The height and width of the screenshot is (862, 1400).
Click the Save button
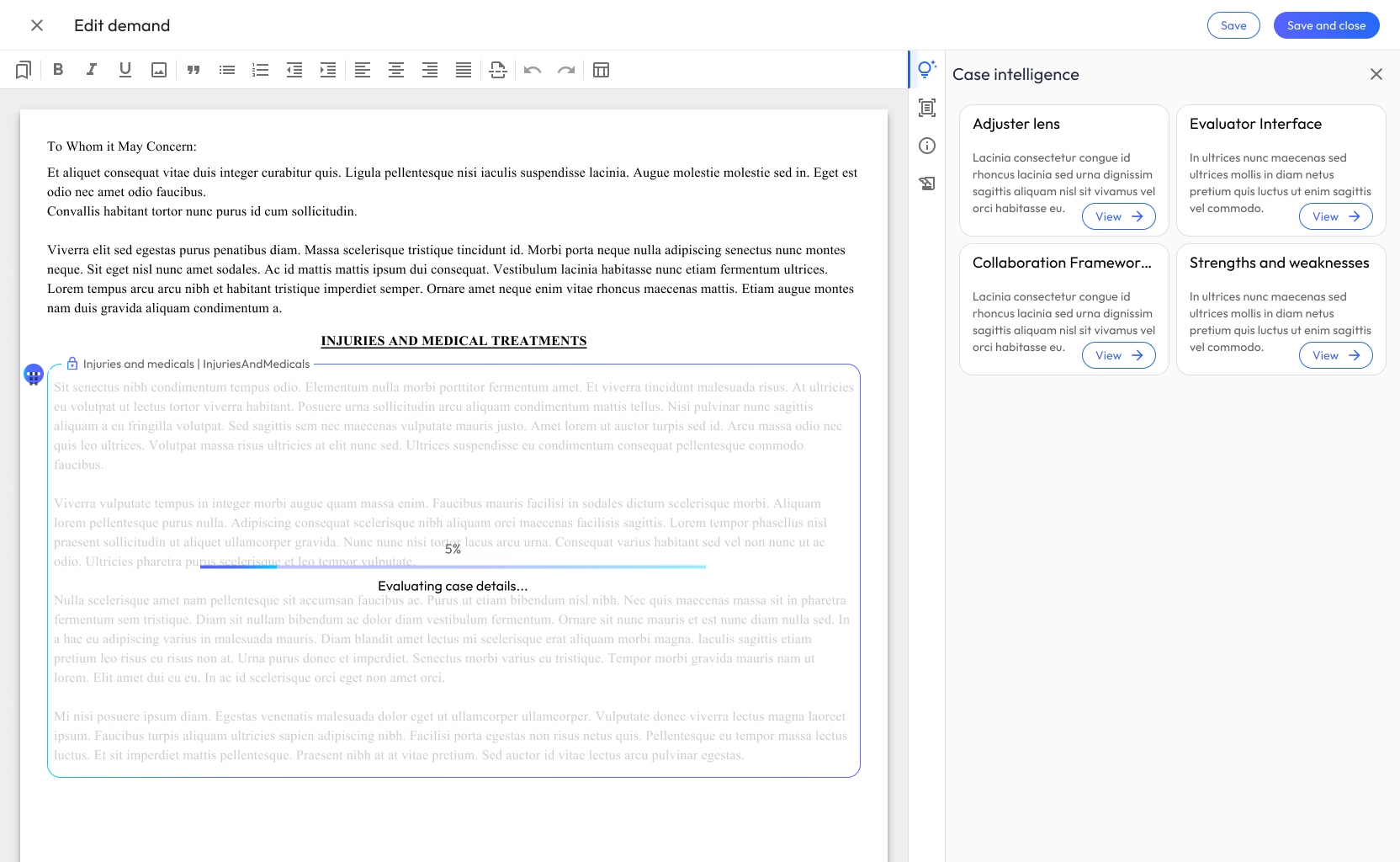tap(1233, 25)
